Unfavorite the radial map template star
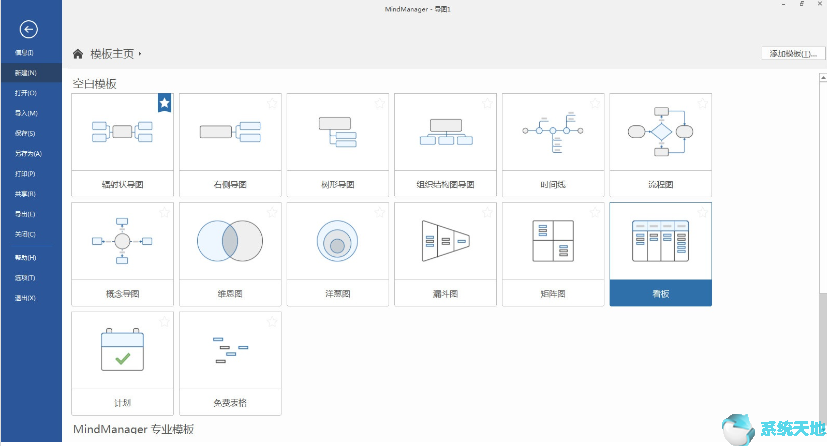Image resolution: width=827 pixels, height=446 pixels. coord(165,103)
